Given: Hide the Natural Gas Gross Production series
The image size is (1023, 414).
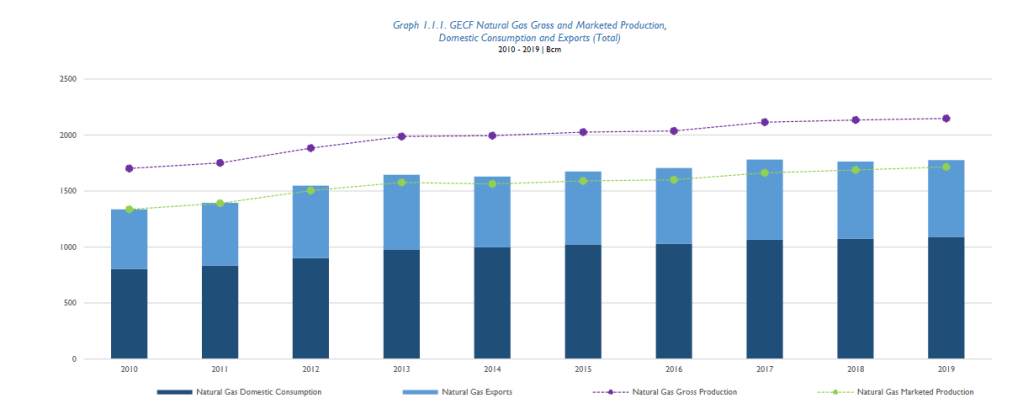Looking at the screenshot, I should click(685, 392).
